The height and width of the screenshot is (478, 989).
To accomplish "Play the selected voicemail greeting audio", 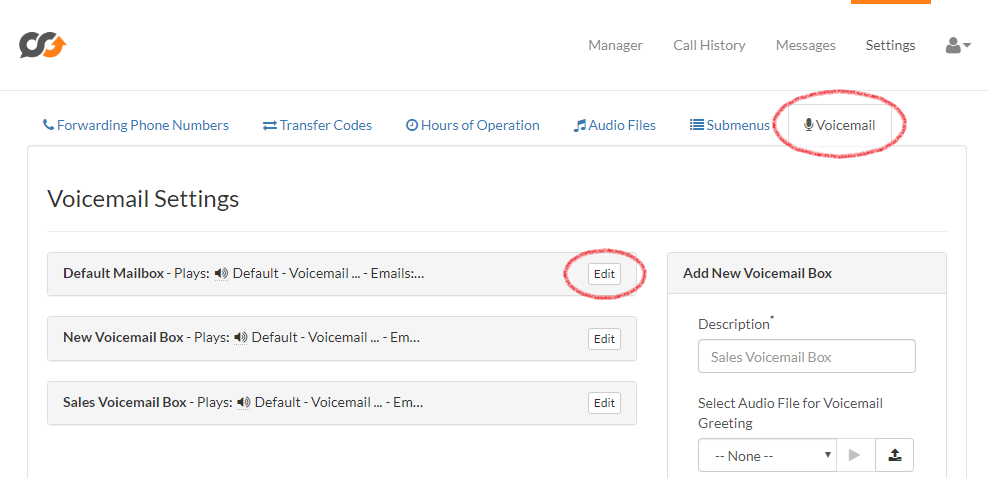I will 856,455.
